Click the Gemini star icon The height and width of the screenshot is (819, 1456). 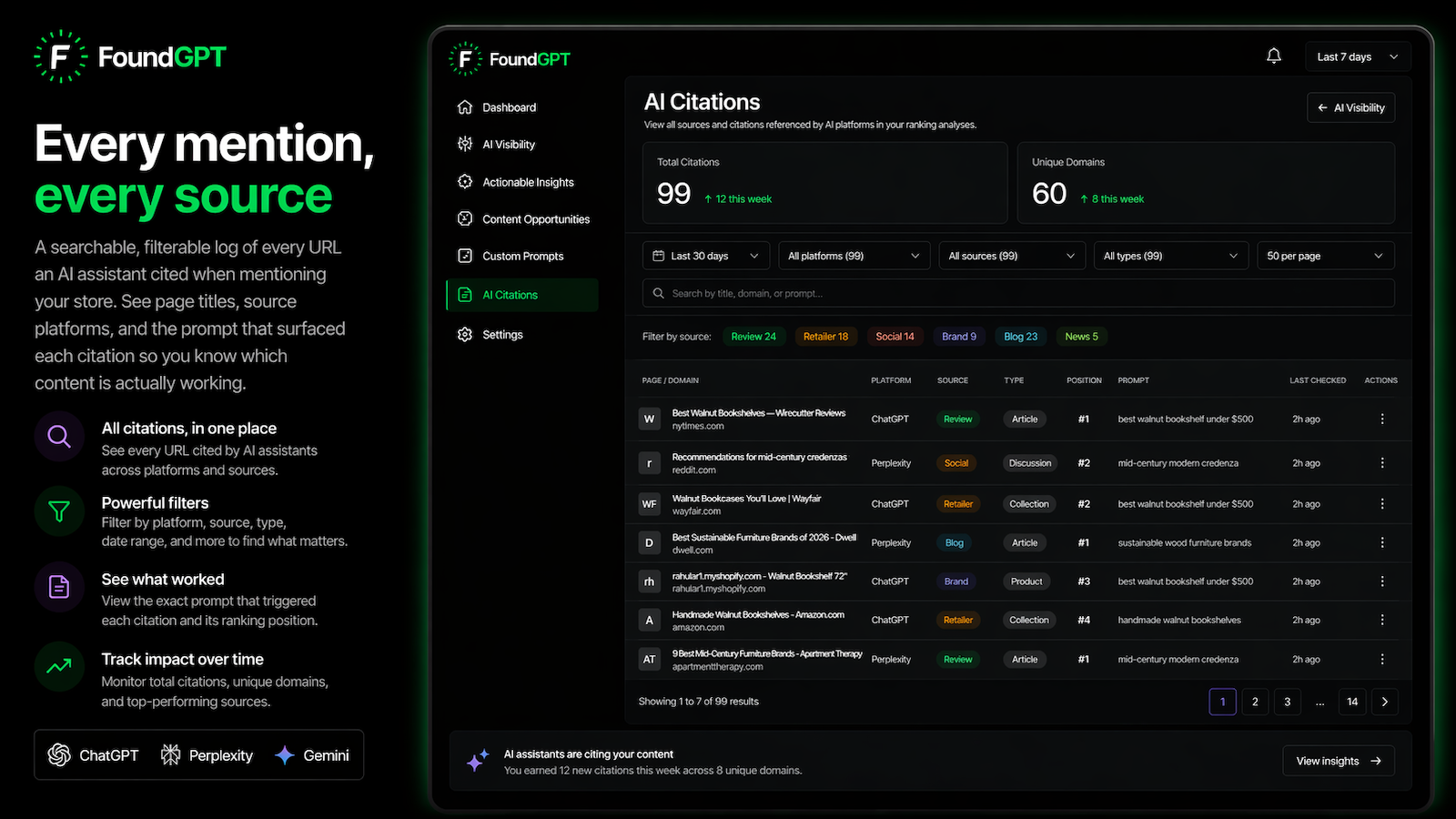click(285, 754)
